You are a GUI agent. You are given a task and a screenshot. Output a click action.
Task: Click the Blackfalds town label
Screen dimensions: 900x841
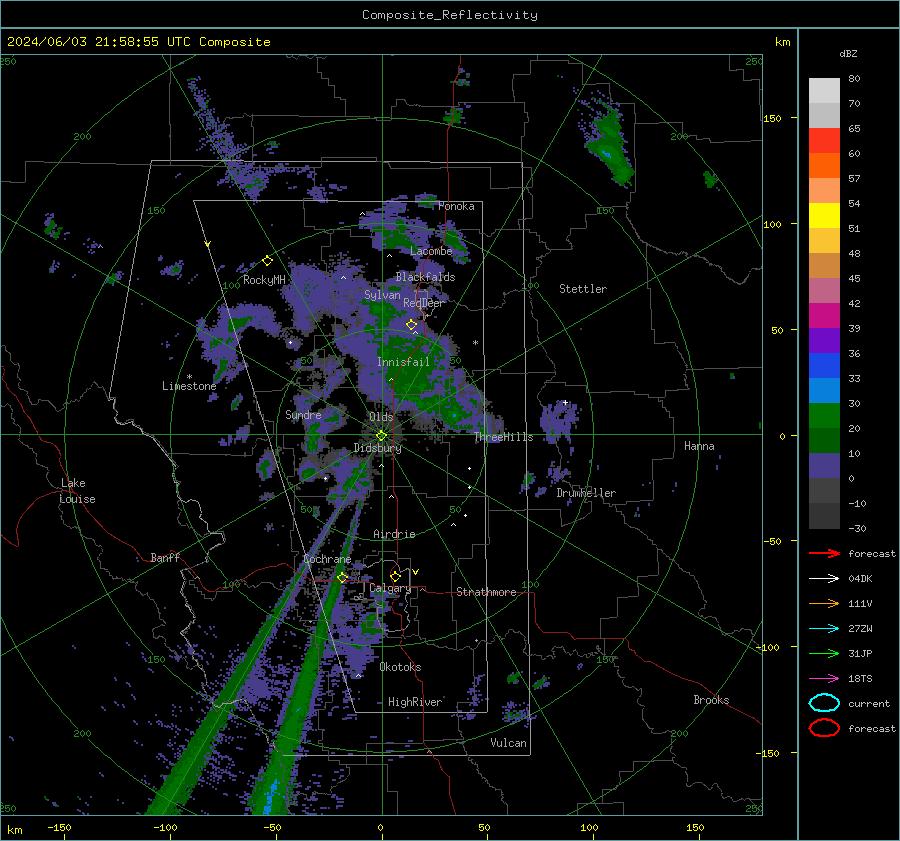pyautogui.click(x=425, y=277)
